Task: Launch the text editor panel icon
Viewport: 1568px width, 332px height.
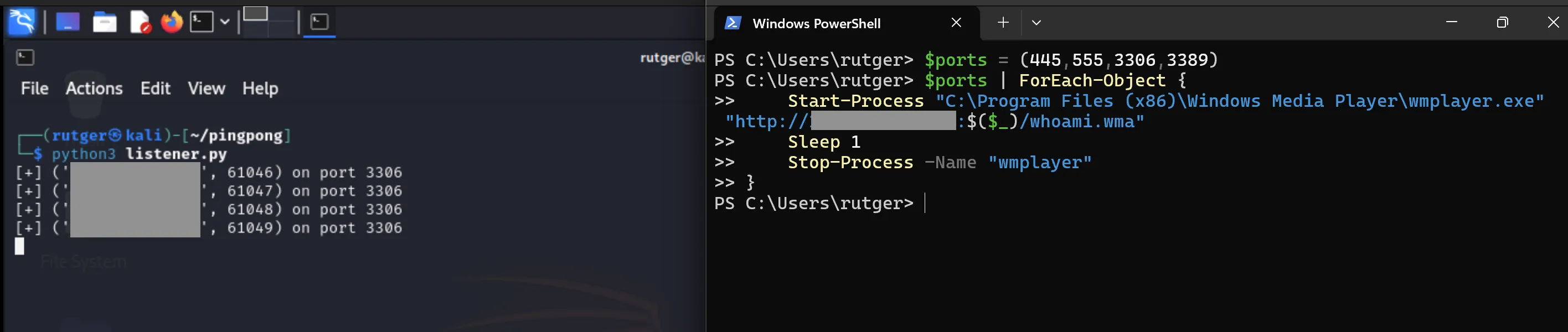Action: pos(140,23)
